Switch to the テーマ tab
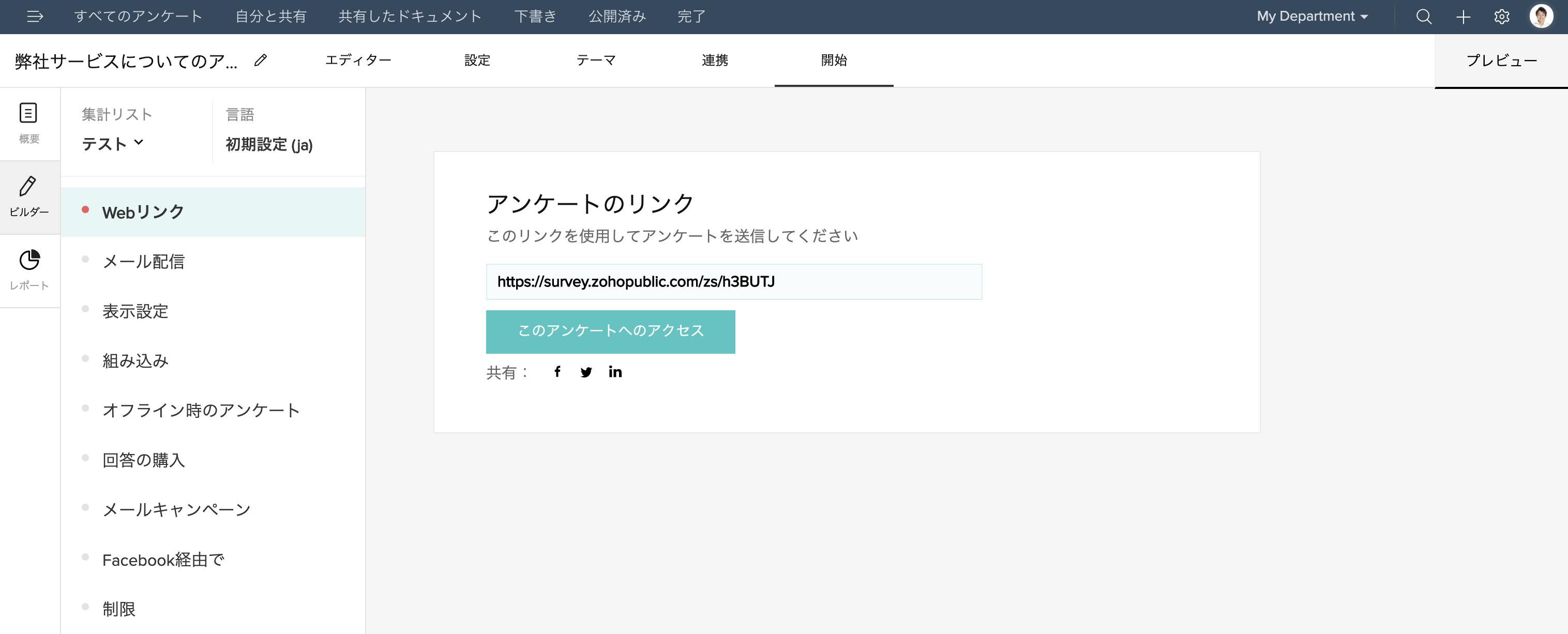 tap(596, 60)
